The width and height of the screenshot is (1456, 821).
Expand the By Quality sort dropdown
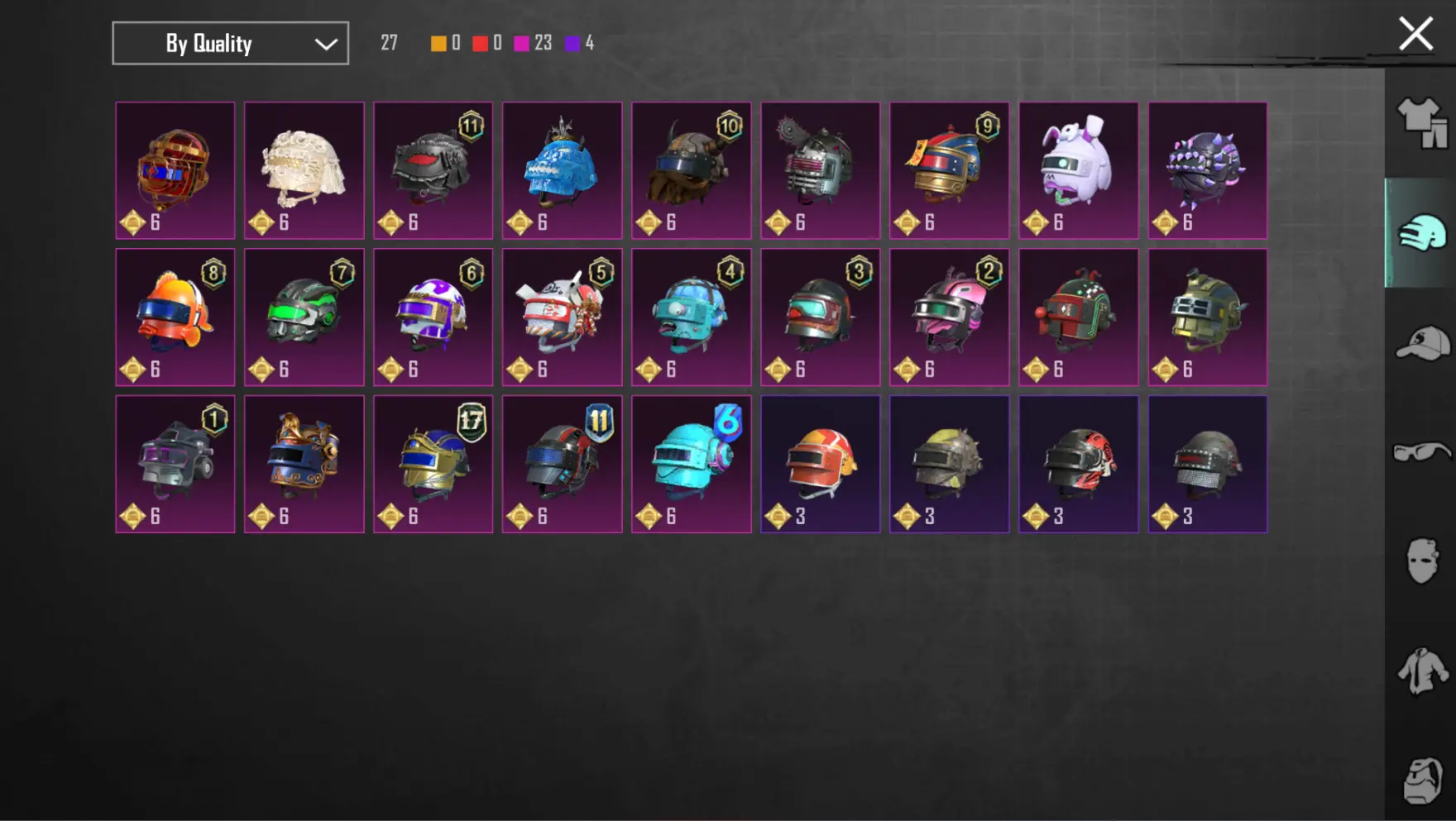(x=230, y=43)
